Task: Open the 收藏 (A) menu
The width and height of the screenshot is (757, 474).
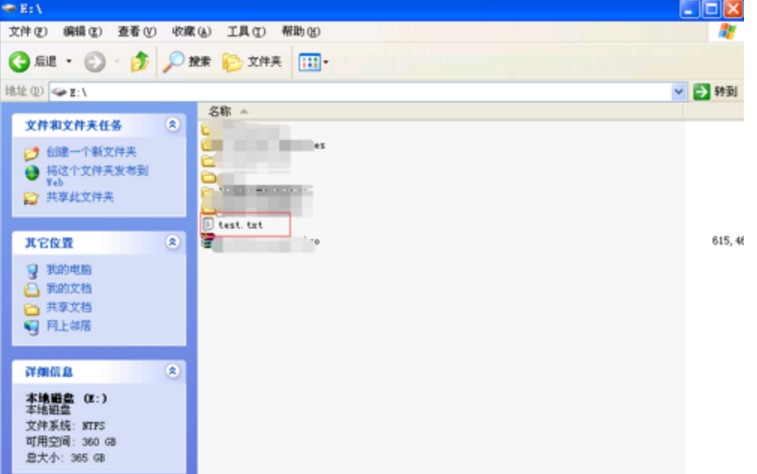Action: (x=192, y=32)
